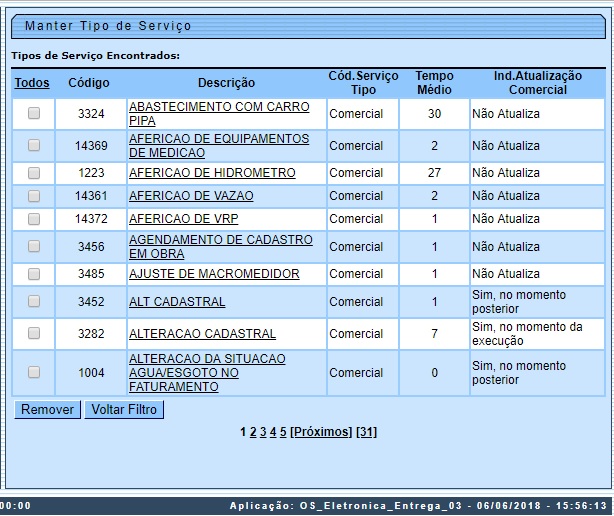
Task: Mark the checkbox for ALT CADASTRAL
Action: tap(34, 302)
